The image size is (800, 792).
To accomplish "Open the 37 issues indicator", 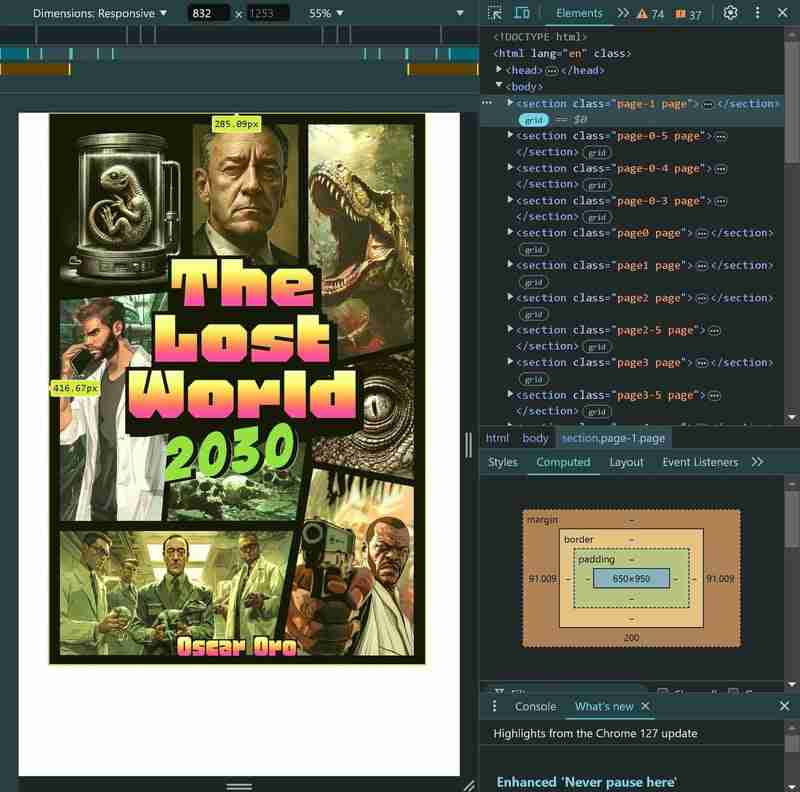I will pos(688,14).
